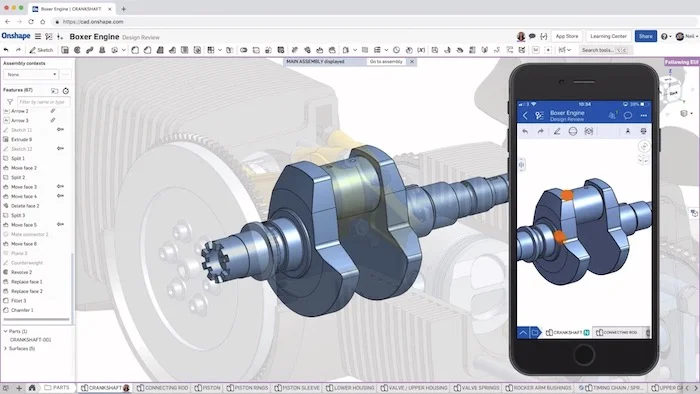
Task: Open the Assembly contexts None dropdown
Action: 31,75
